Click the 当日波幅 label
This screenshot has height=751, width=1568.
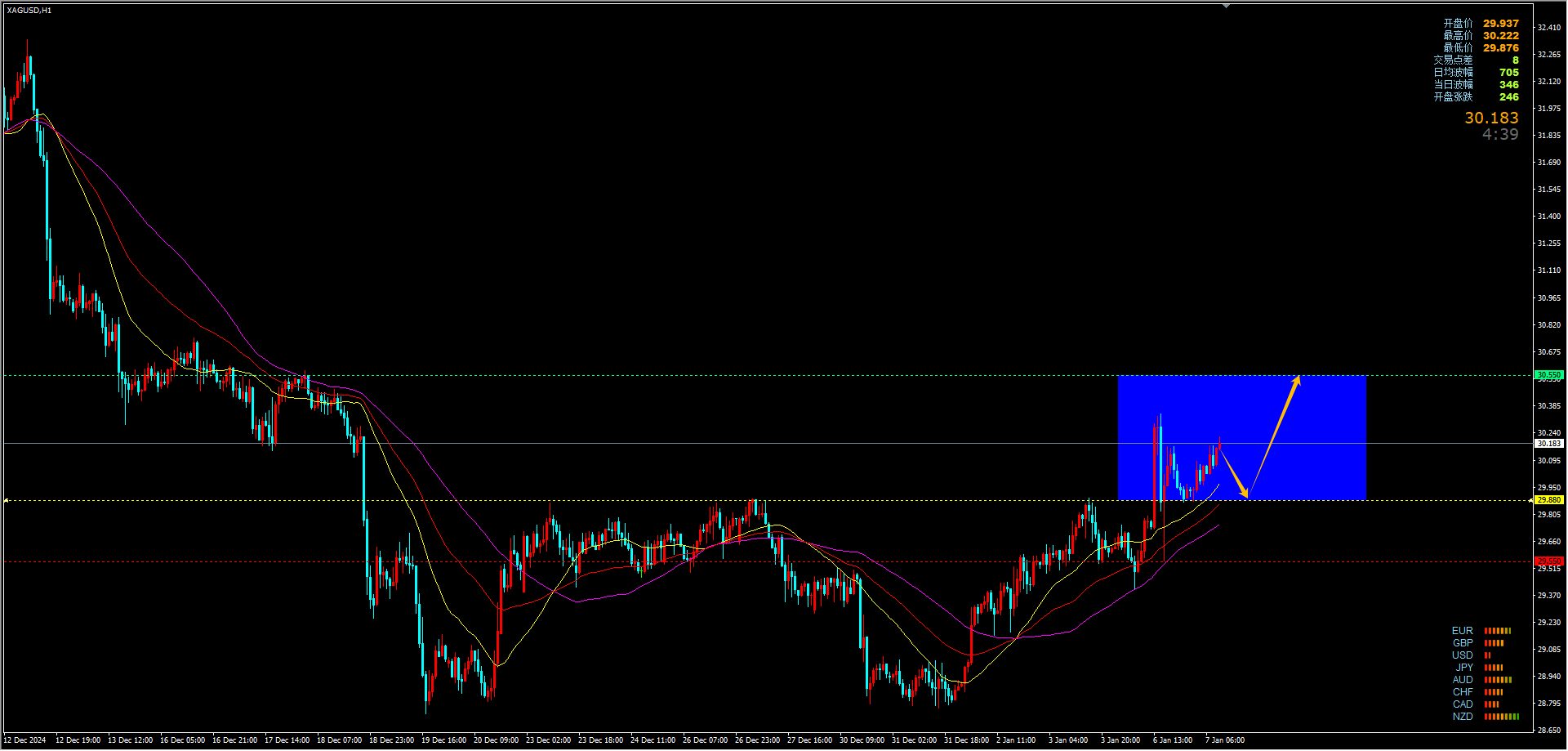click(1453, 85)
